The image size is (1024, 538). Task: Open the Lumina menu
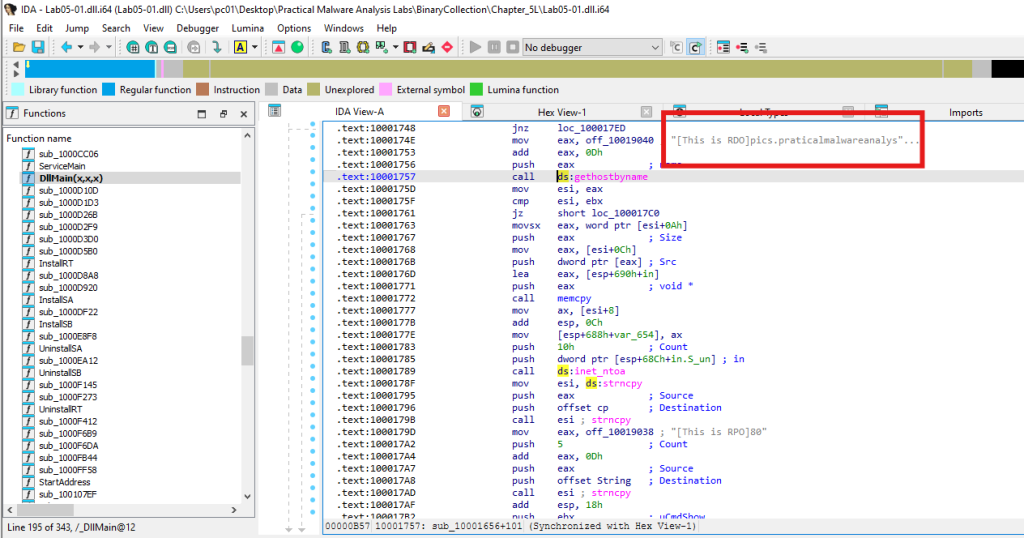[x=248, y=29]
